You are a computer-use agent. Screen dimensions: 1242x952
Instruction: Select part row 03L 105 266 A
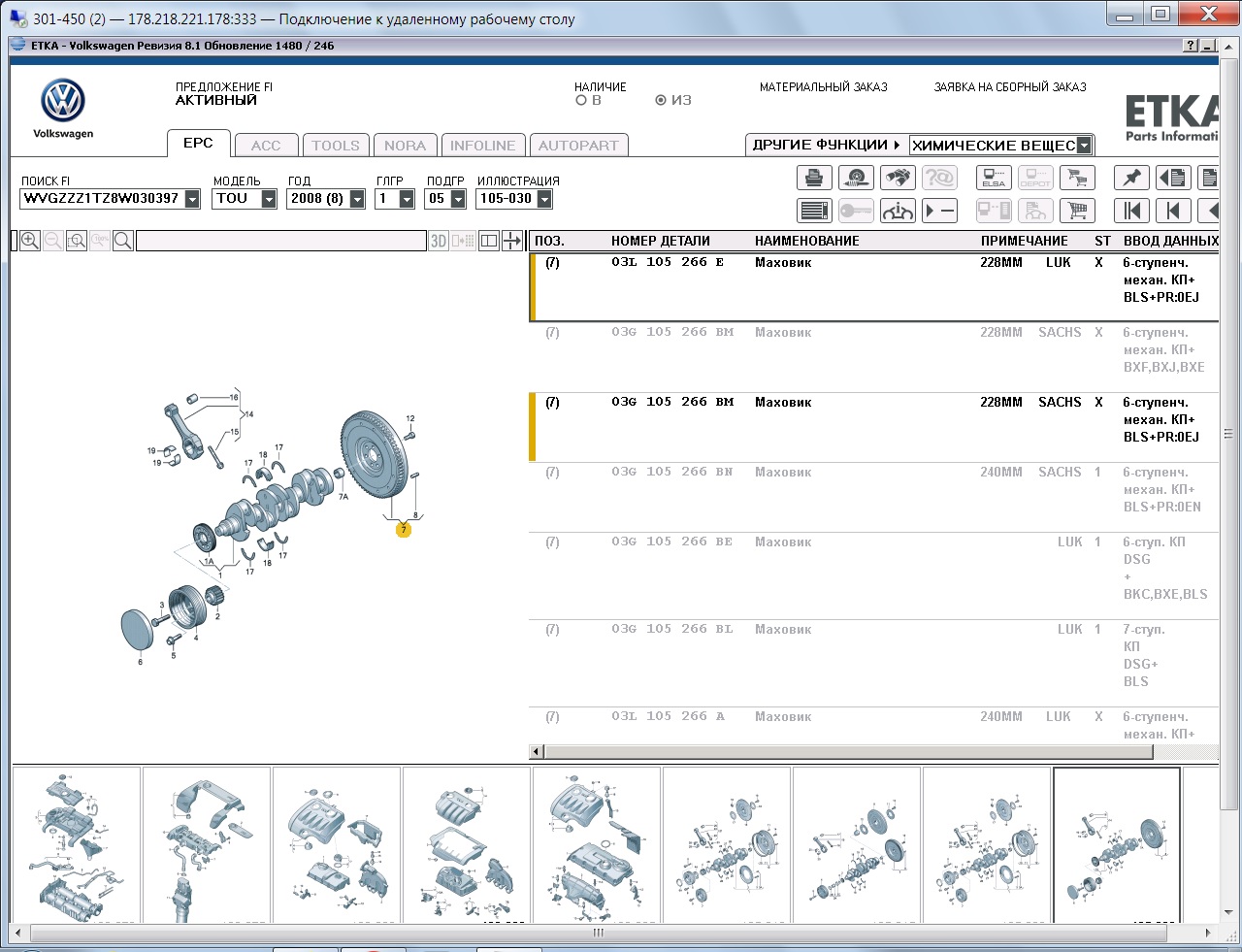[x=873, y=725]
